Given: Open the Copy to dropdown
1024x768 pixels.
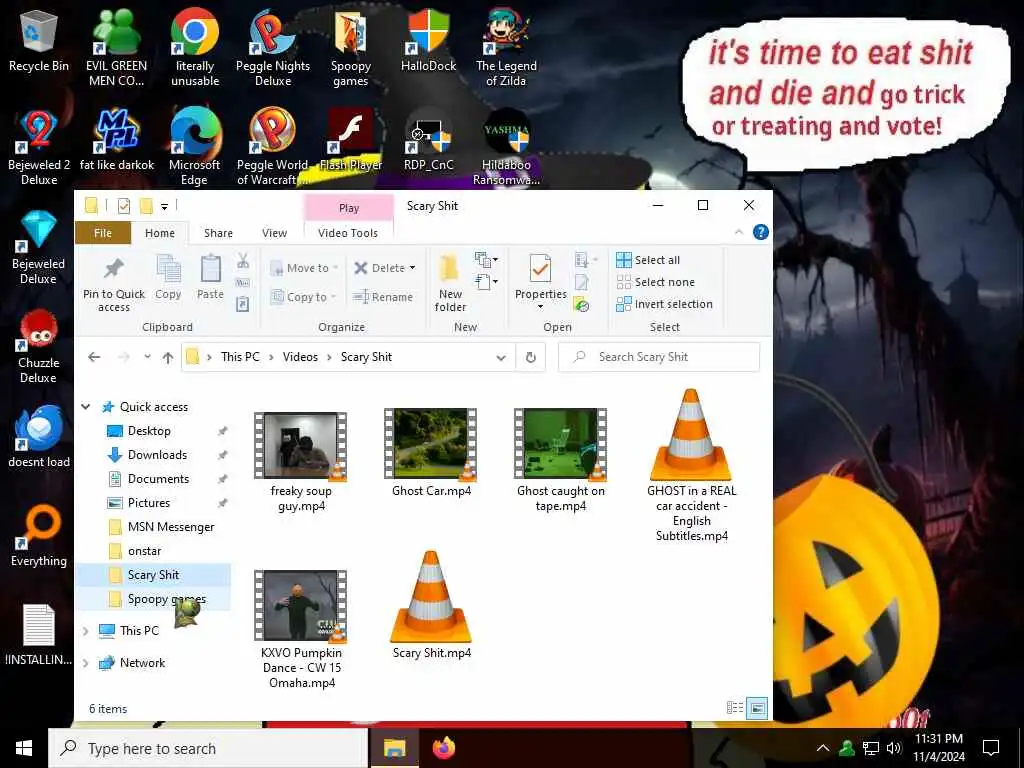Looking at the screenshot, I should (302, 297).
